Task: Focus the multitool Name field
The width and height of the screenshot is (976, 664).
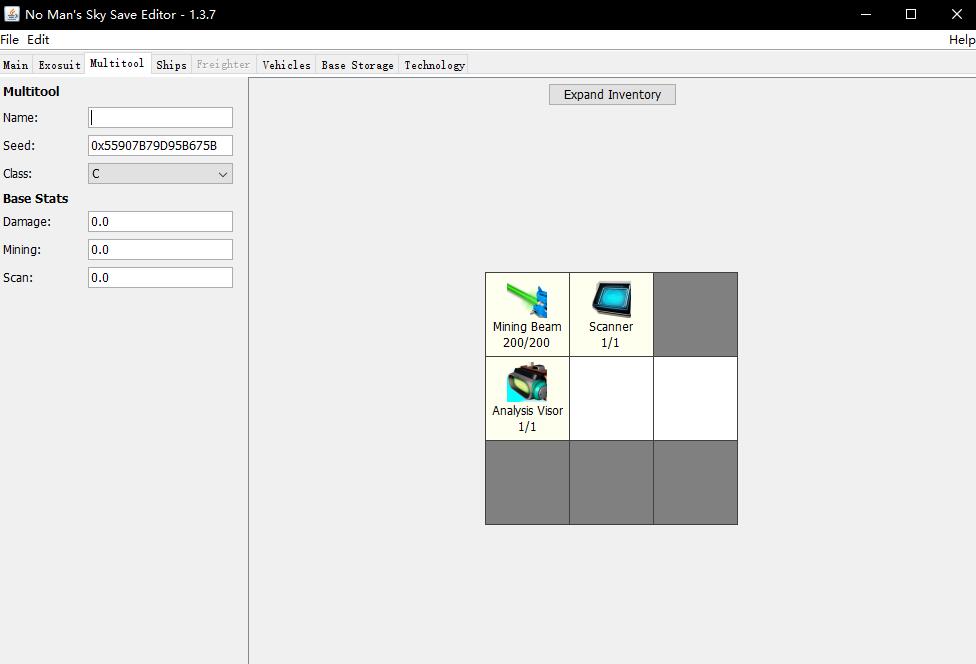Action: click(161, 118)
